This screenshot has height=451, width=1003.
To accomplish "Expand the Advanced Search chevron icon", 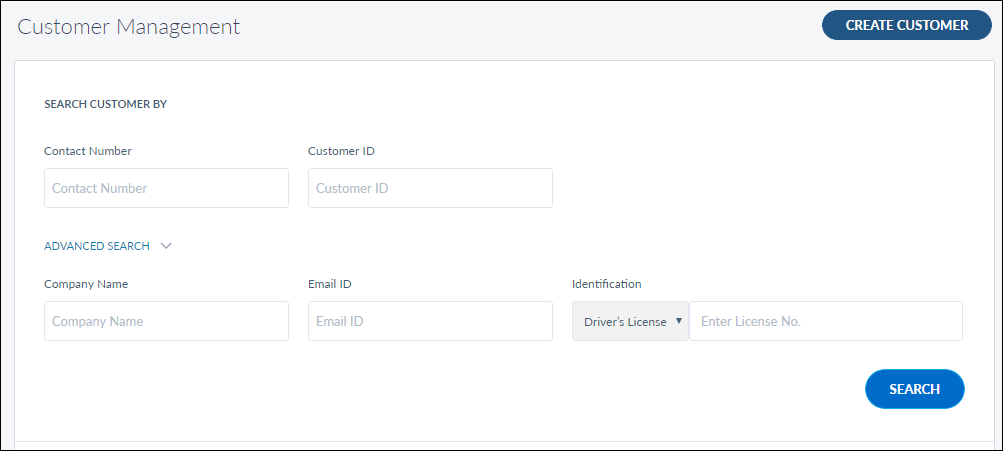I will 166,246.
